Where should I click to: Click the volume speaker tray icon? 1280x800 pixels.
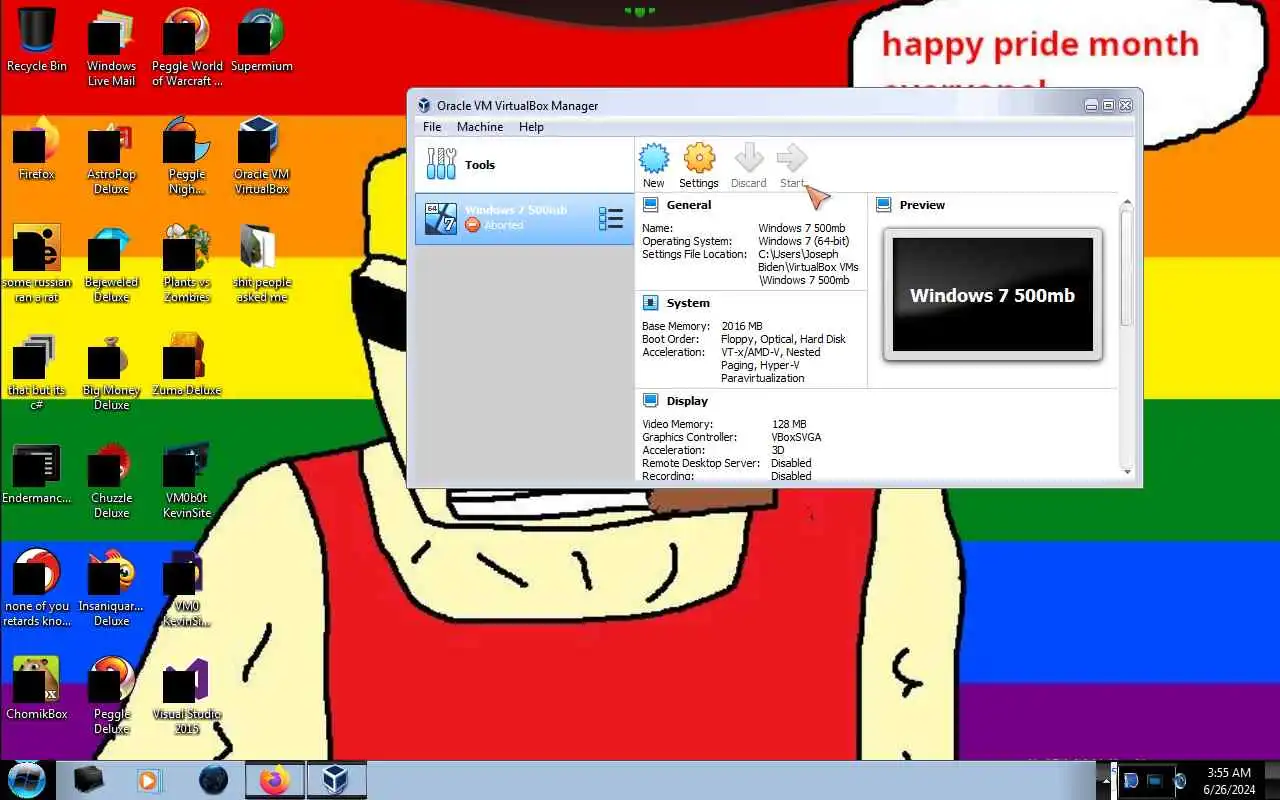pos(1180,781)
